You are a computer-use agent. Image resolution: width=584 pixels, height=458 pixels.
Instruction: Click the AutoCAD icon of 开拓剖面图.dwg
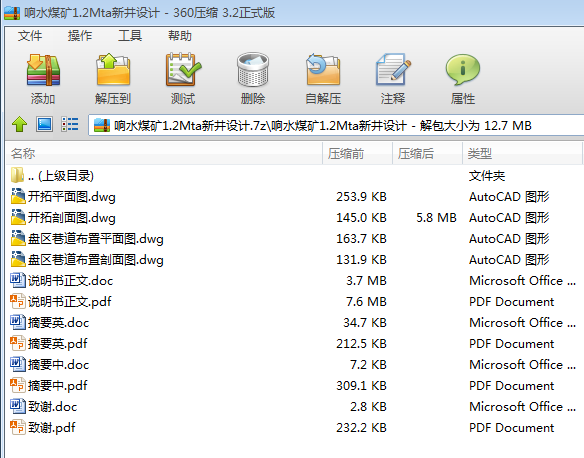click(x=18, y=217)
